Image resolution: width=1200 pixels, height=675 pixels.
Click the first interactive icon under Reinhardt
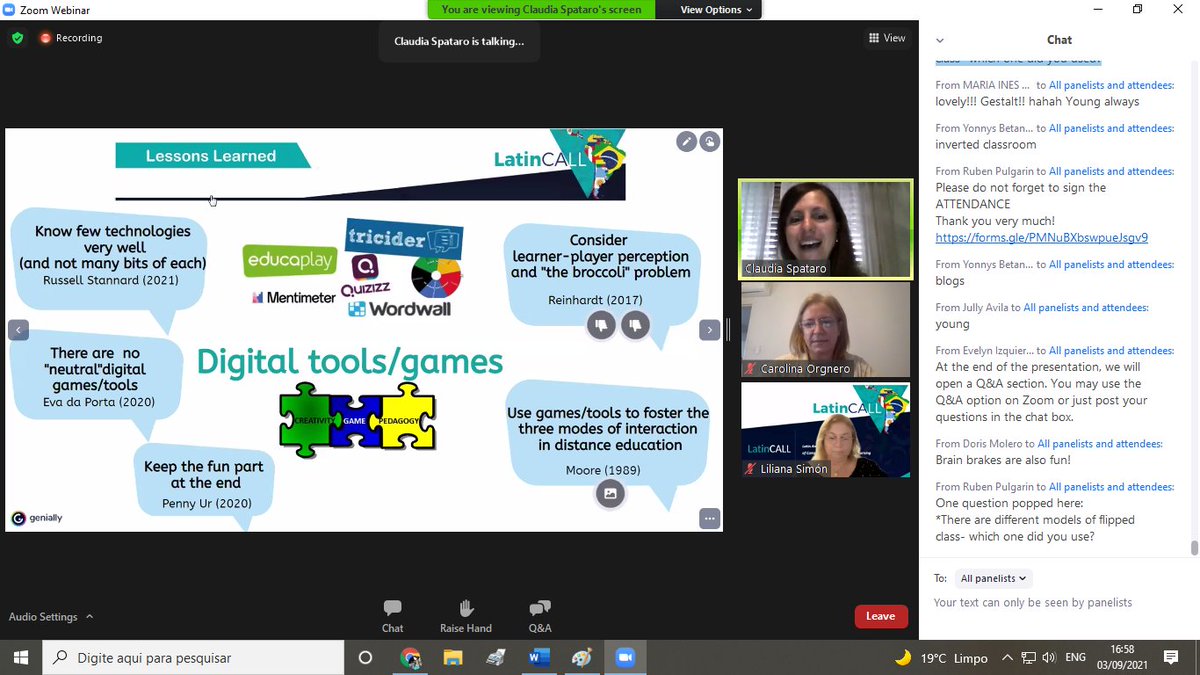click(x=601, y=324)
